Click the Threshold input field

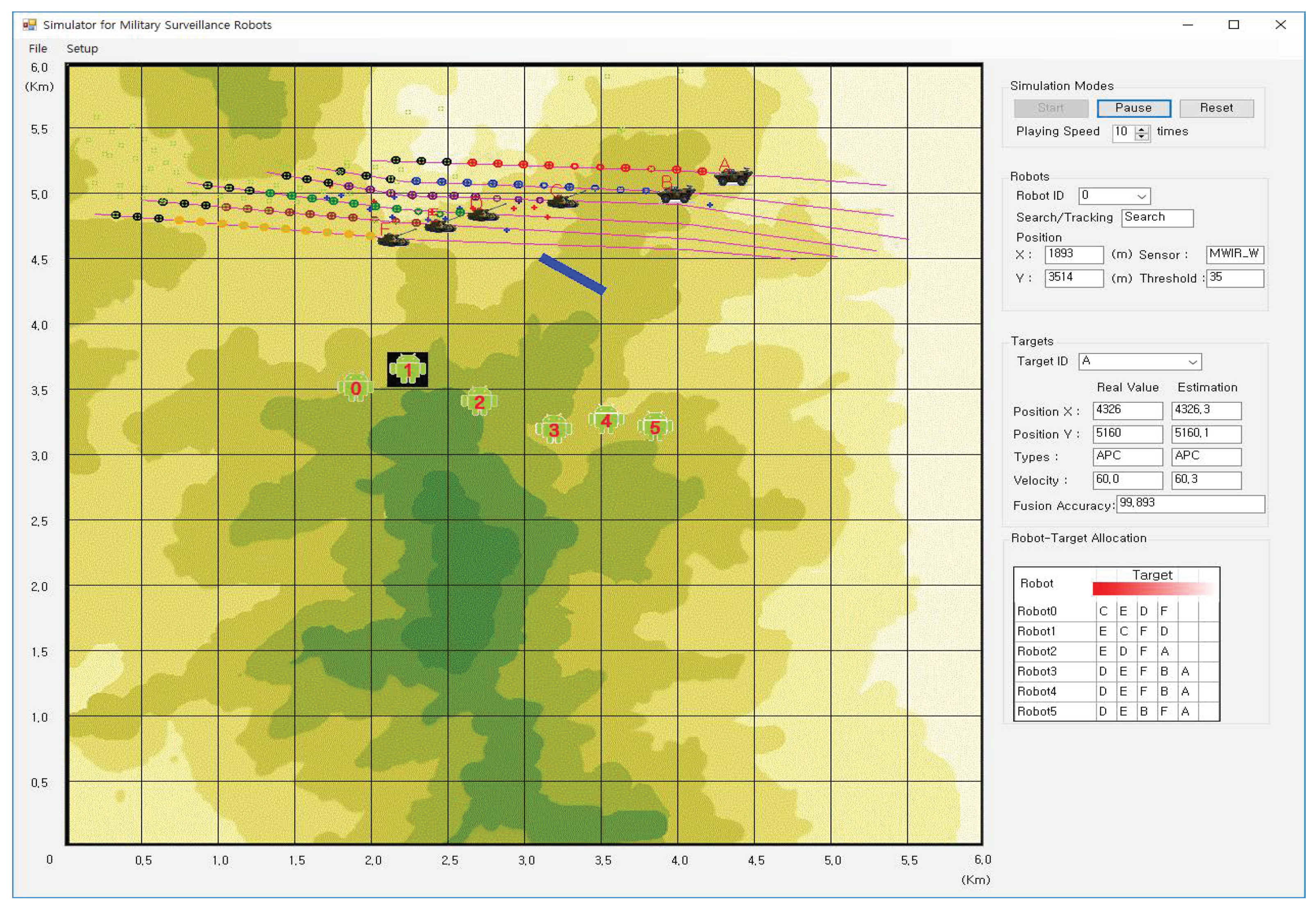click(1234, 278)
